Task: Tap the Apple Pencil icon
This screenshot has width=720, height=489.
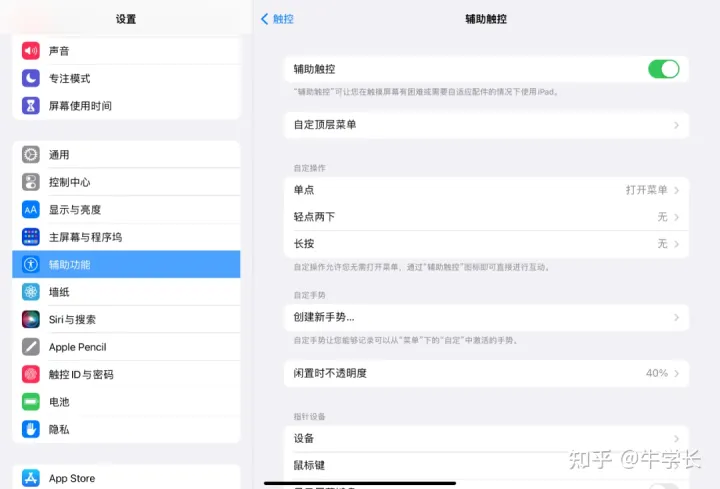Action: [x=31, y=347]
